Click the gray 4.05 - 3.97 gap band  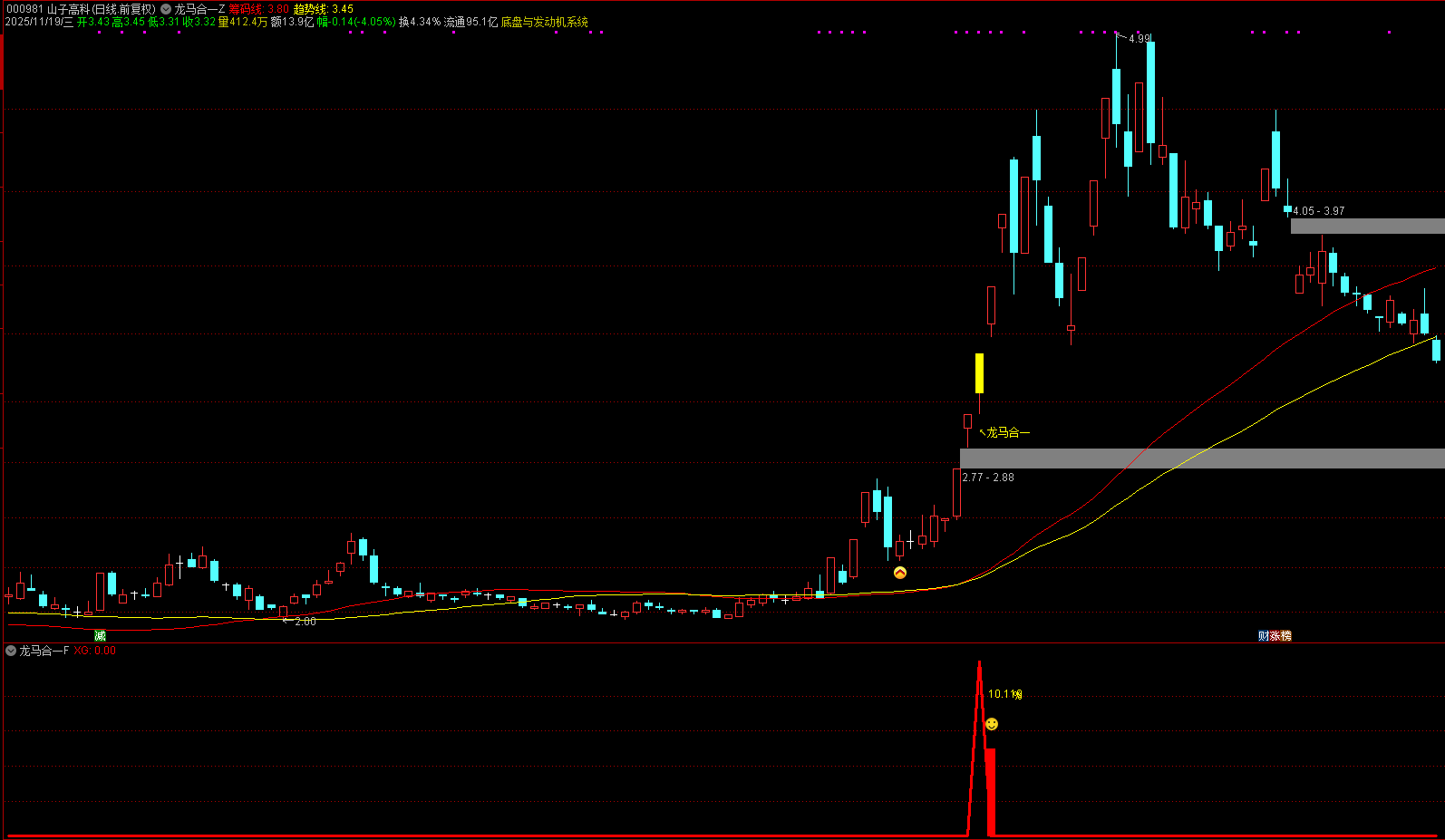point(1368,226)
